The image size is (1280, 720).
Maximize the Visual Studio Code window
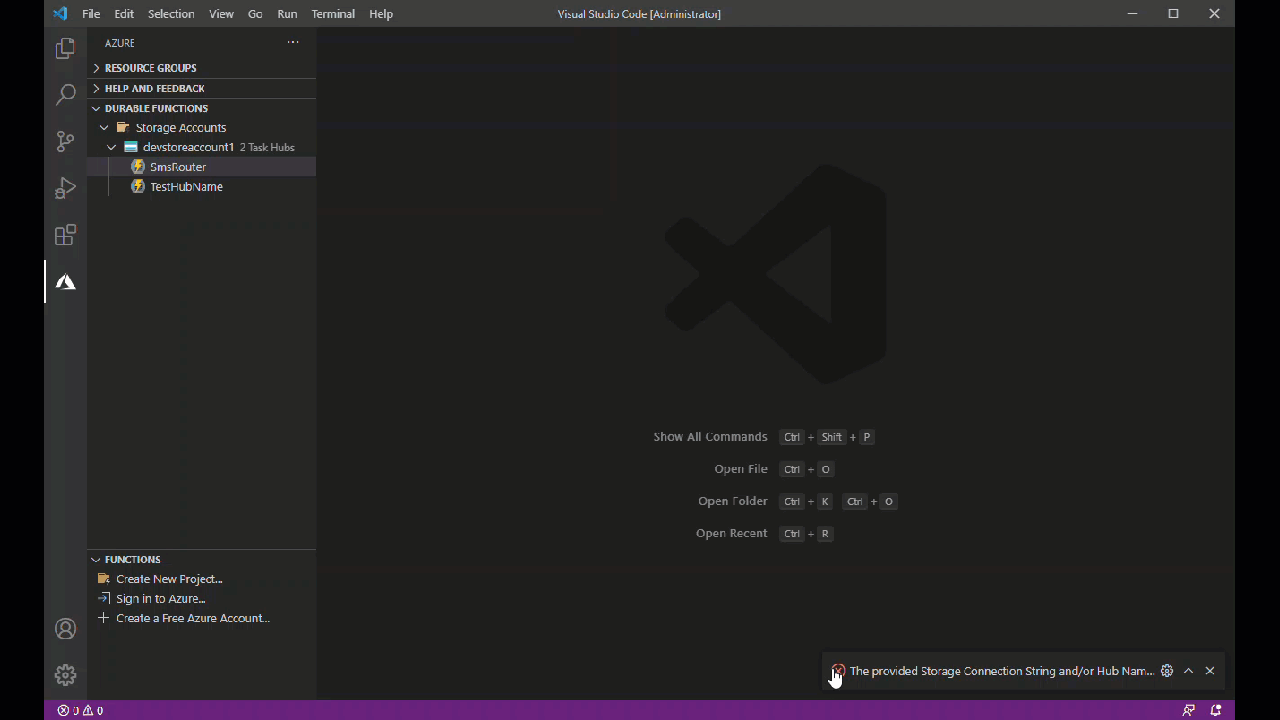pyautogui.click(x=1174, y=14)
